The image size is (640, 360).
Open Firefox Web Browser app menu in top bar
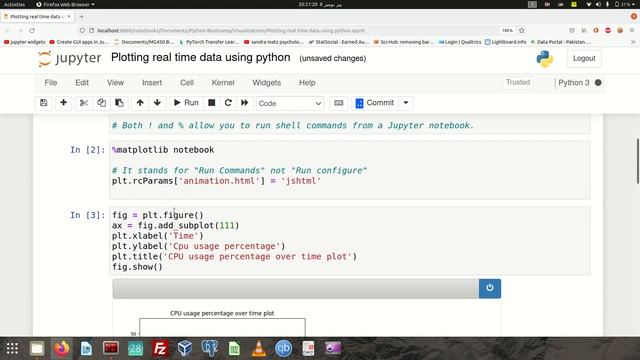(65, 4)
